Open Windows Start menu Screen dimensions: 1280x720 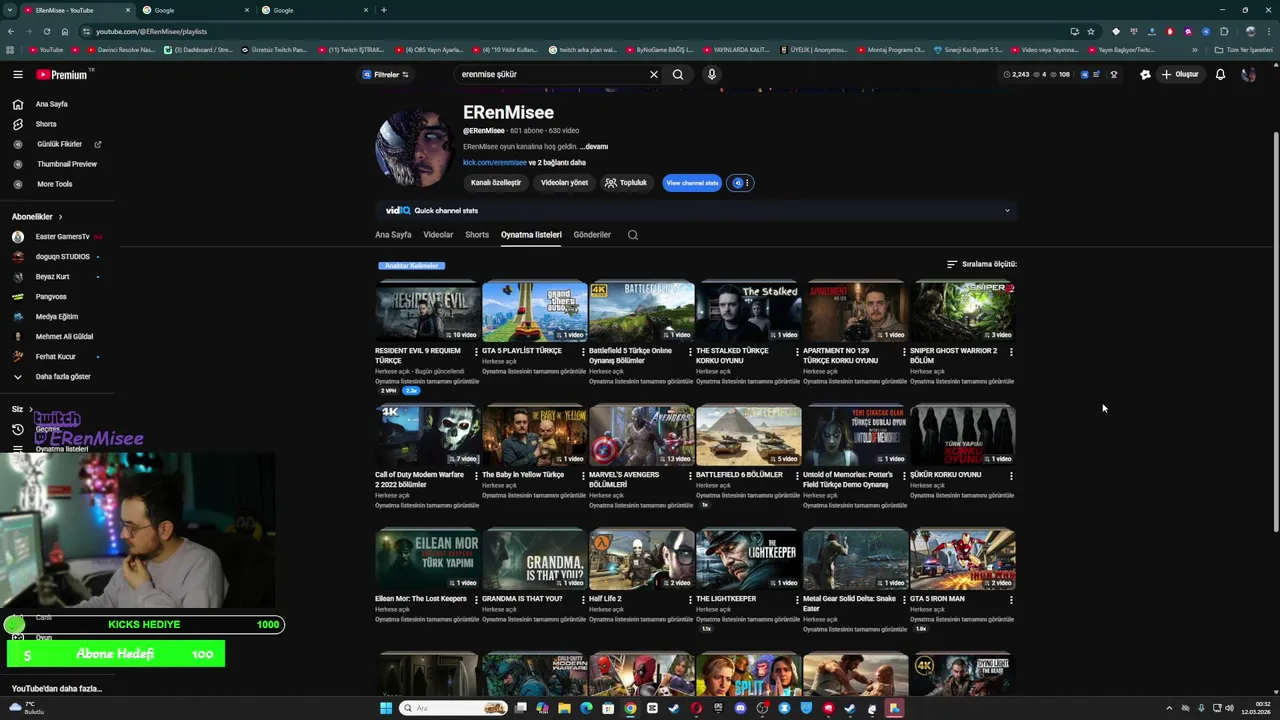click(x=386, y=708)
